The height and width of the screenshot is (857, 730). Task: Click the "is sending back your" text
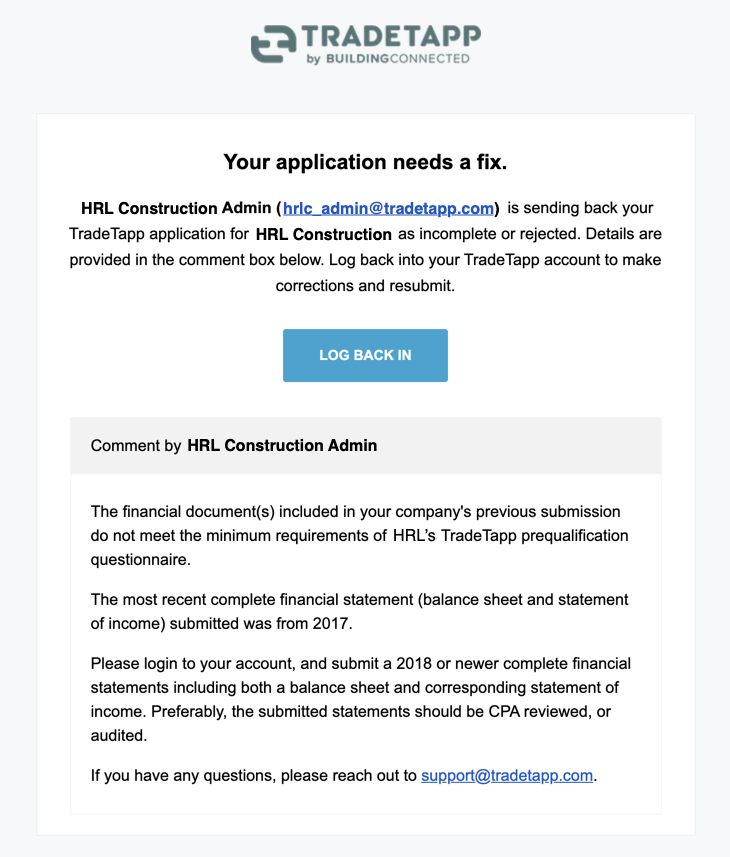580,209
